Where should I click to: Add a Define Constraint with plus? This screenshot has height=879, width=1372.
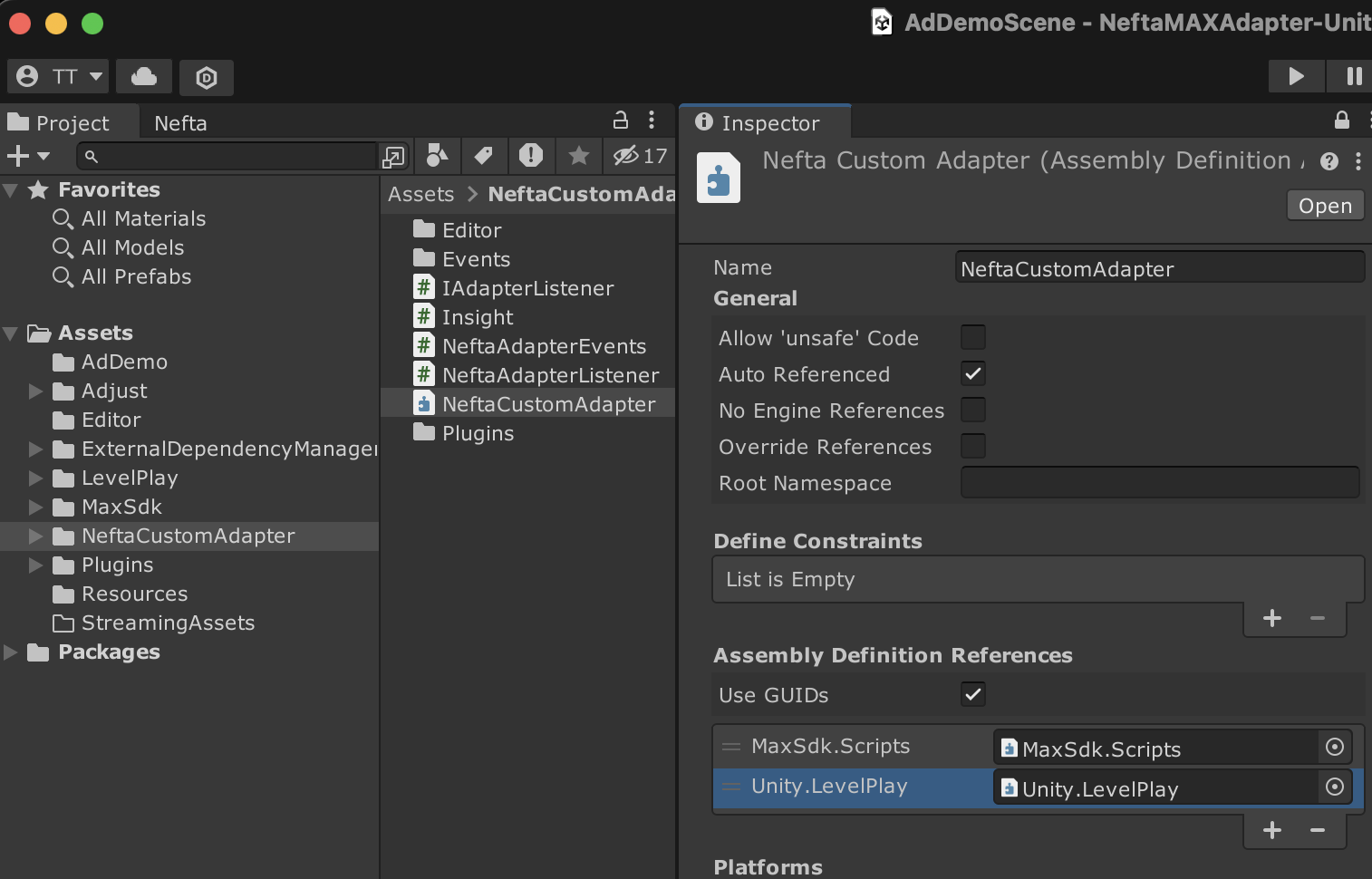(1272, 618)
